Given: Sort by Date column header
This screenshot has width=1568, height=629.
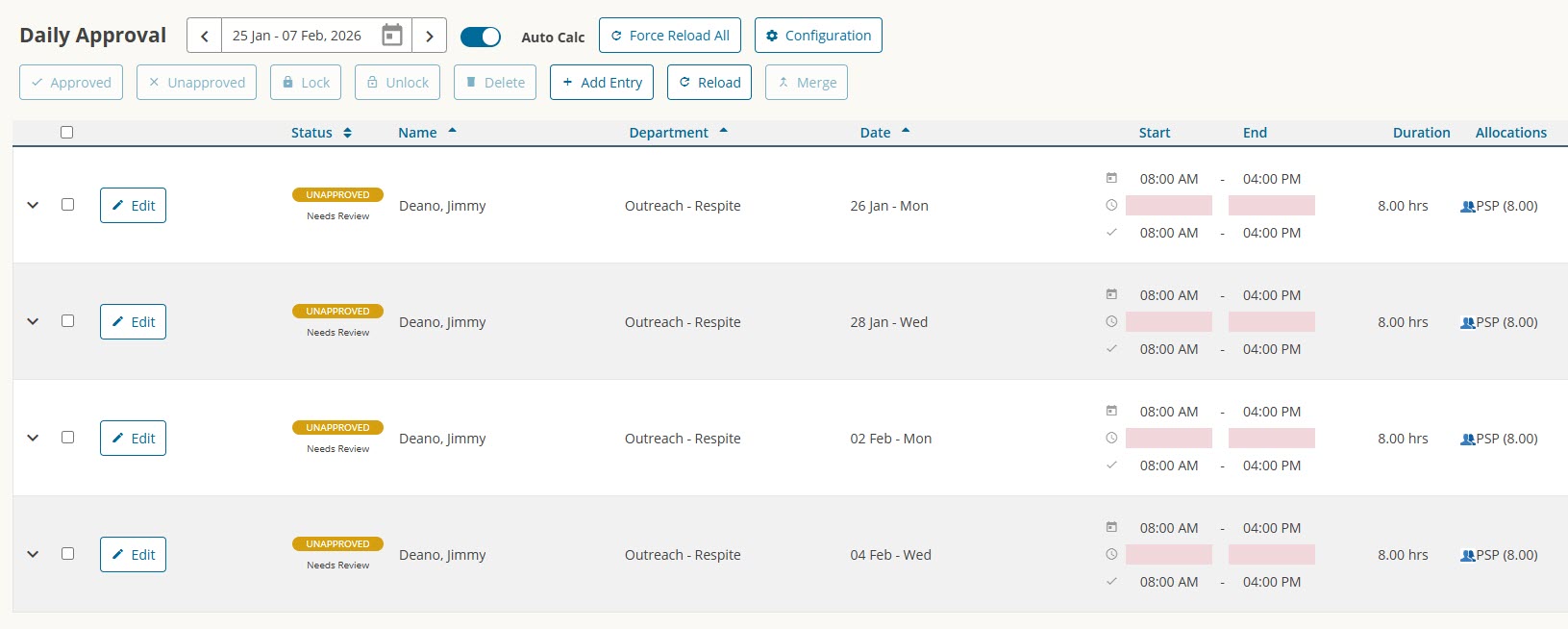Looking at the screenshot, I should pyautogui.click(x=884, y=133).
